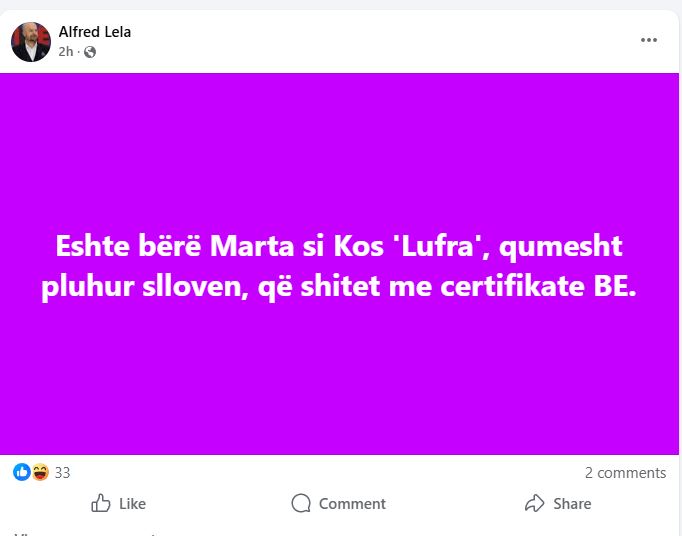Click the white post text on purple
Screen dimensions: 682x536
click(x=339, y=266)
